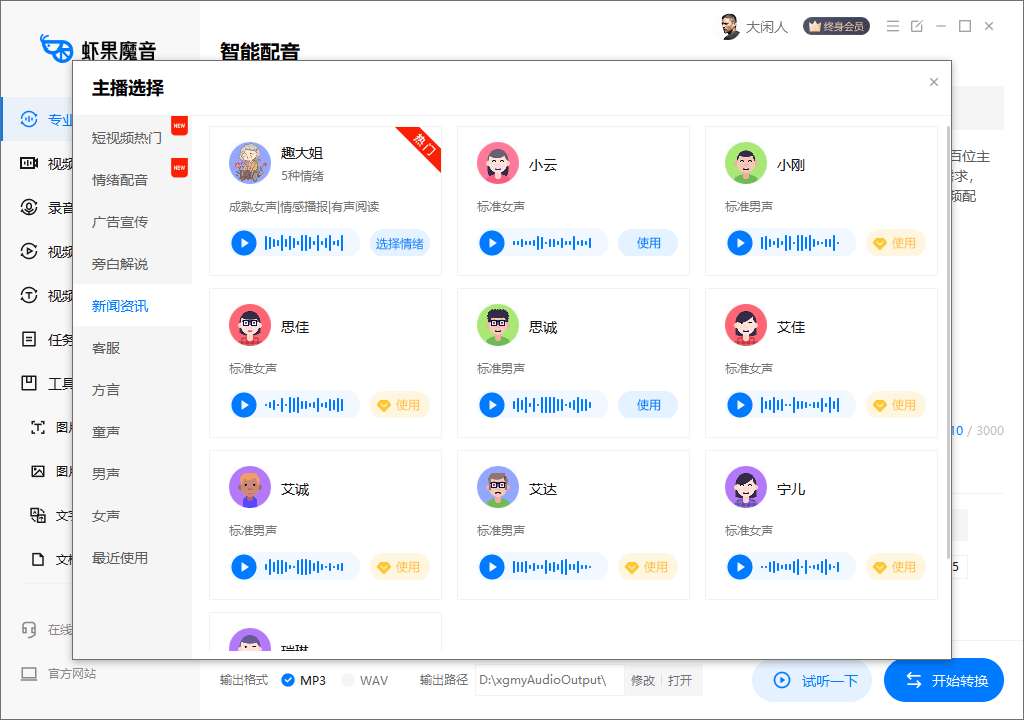This screenshot has width=1024, height=720.
Task: Open the 童声 category
Action: point(133,432)
